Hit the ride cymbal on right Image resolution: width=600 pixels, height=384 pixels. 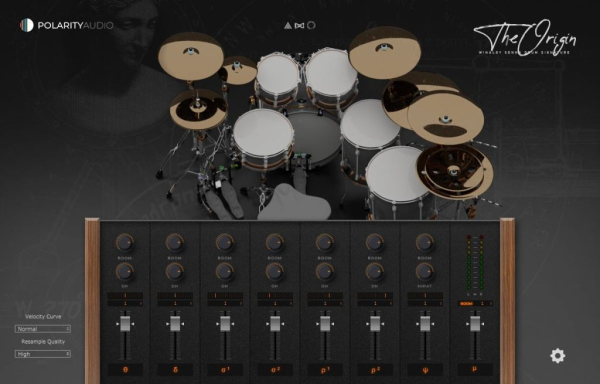446,119
